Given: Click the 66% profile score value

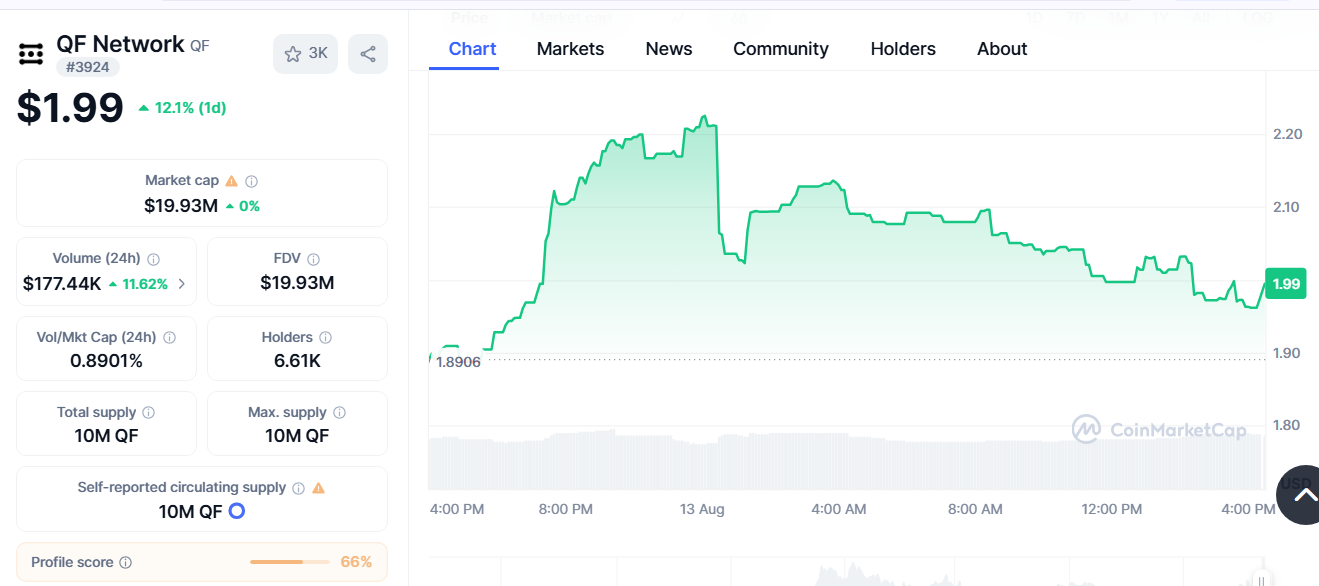Looking at the screenshot, I should point(356,562).
